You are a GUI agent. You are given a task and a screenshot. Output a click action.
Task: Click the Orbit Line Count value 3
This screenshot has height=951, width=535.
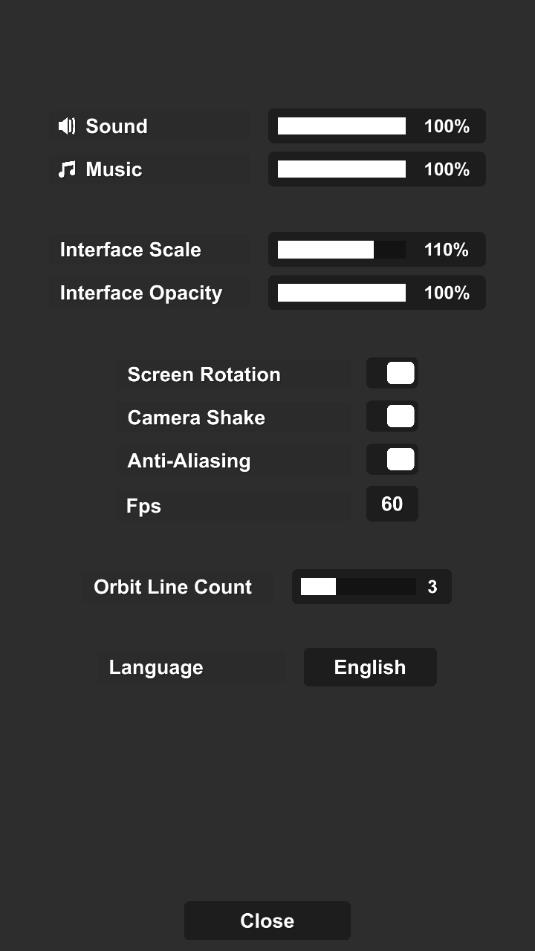pos(432,587)
